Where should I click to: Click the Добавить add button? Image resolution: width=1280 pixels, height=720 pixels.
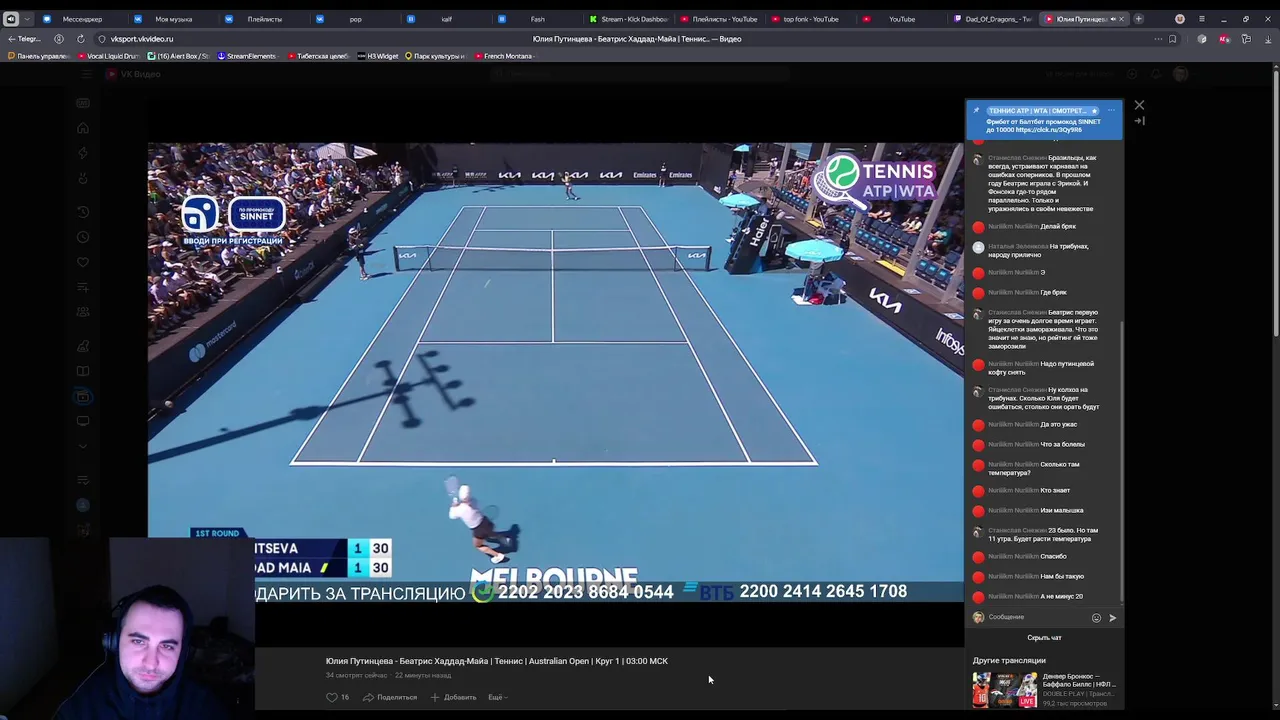coord(453,697)
